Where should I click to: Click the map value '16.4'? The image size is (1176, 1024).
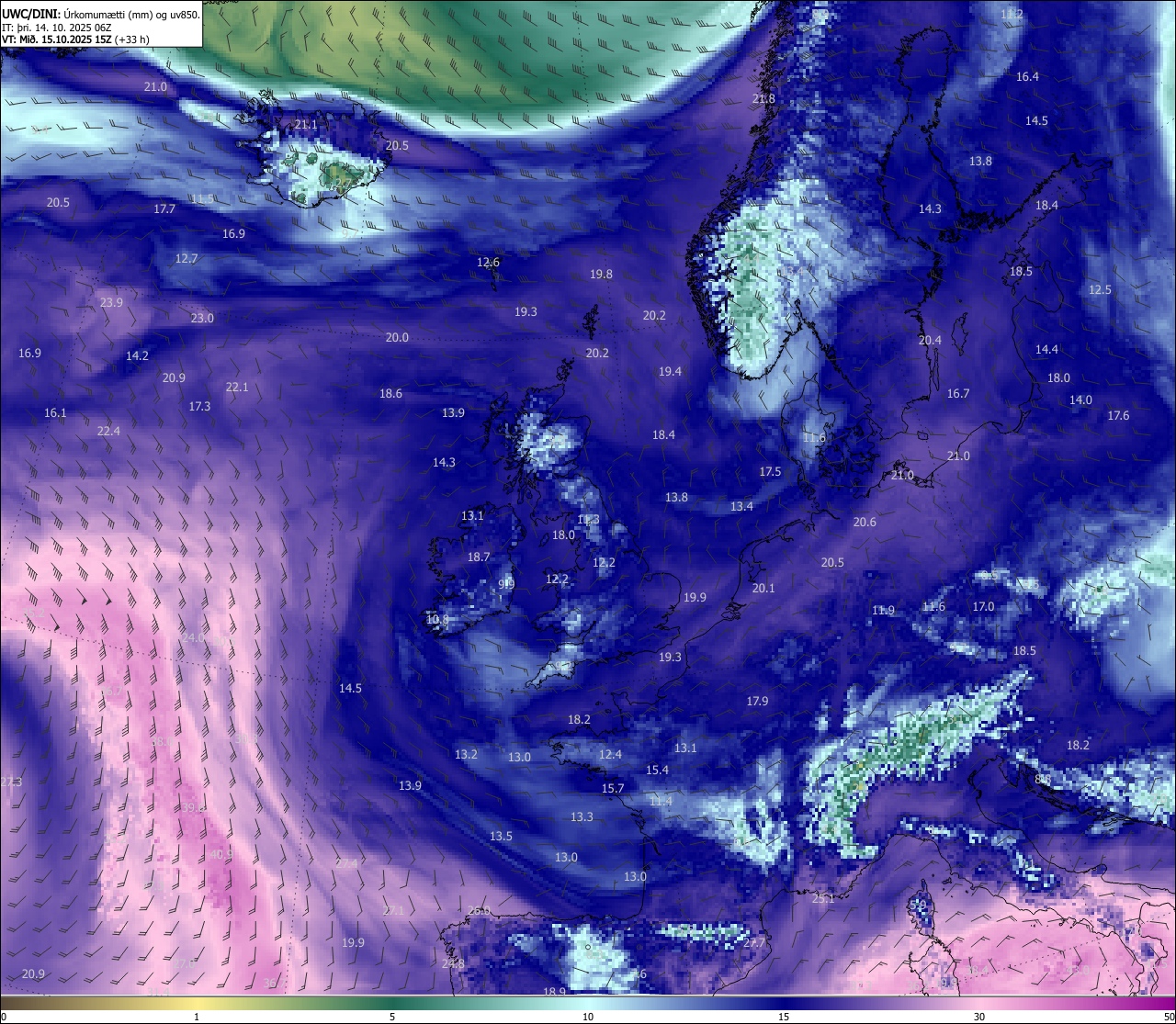tap(1027, 77)
